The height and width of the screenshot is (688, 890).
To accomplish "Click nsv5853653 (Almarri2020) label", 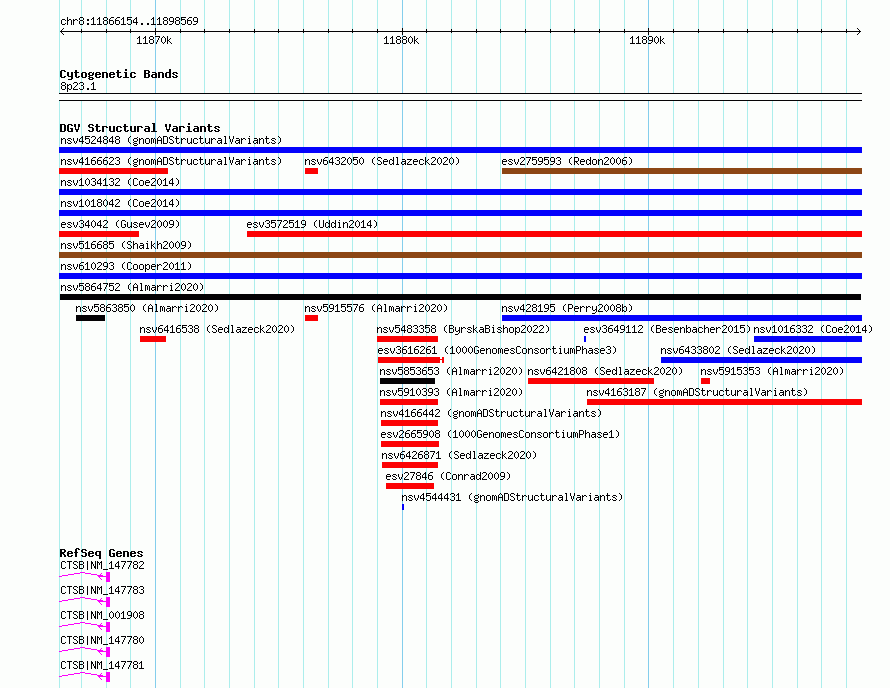I will coord(451,371).
